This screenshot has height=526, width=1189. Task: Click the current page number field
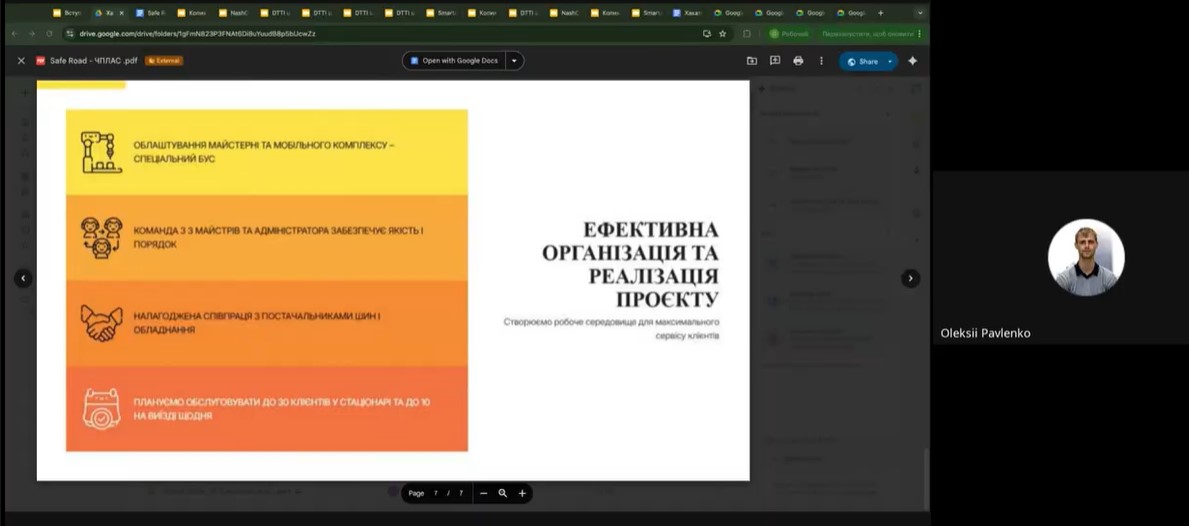[x=436, y=493]
